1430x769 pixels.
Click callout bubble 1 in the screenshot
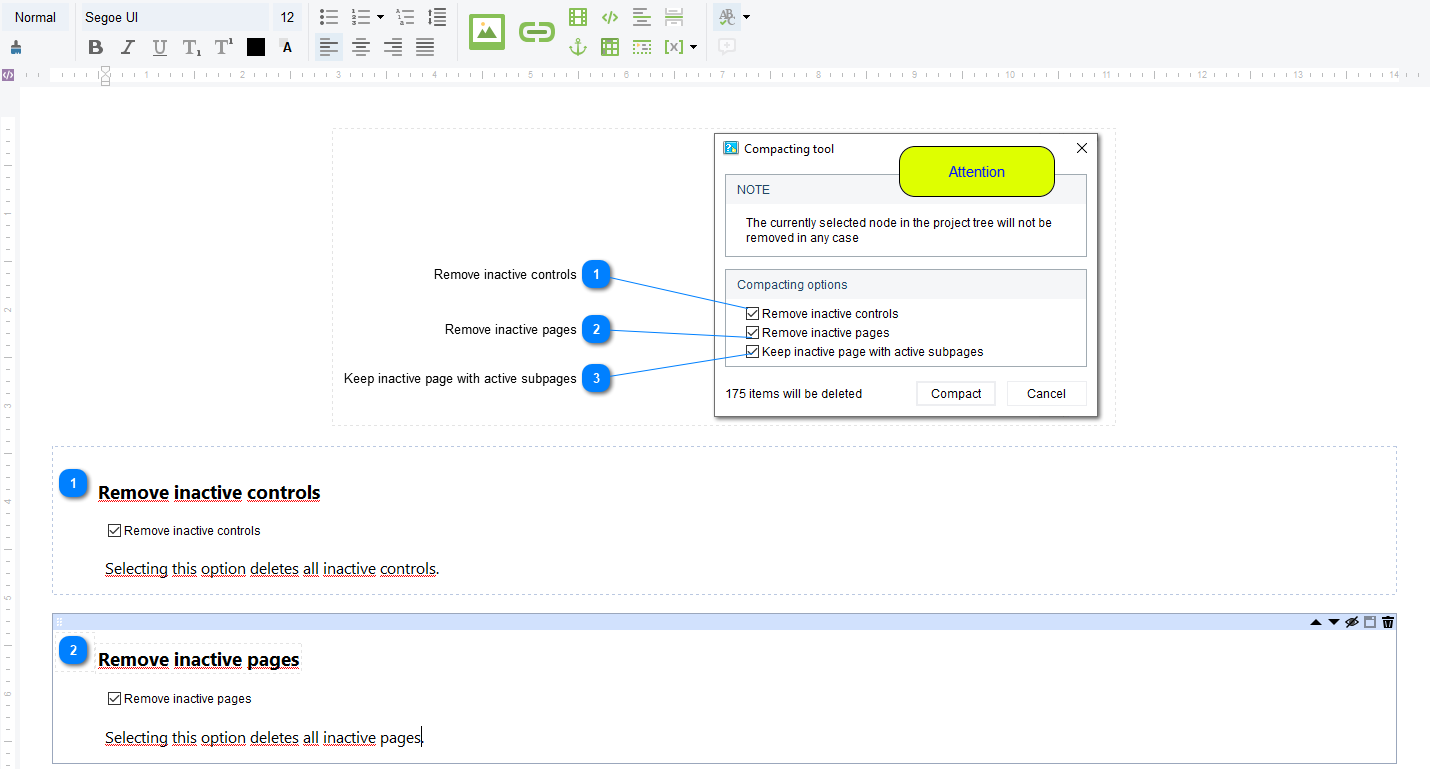click(596, 274)
